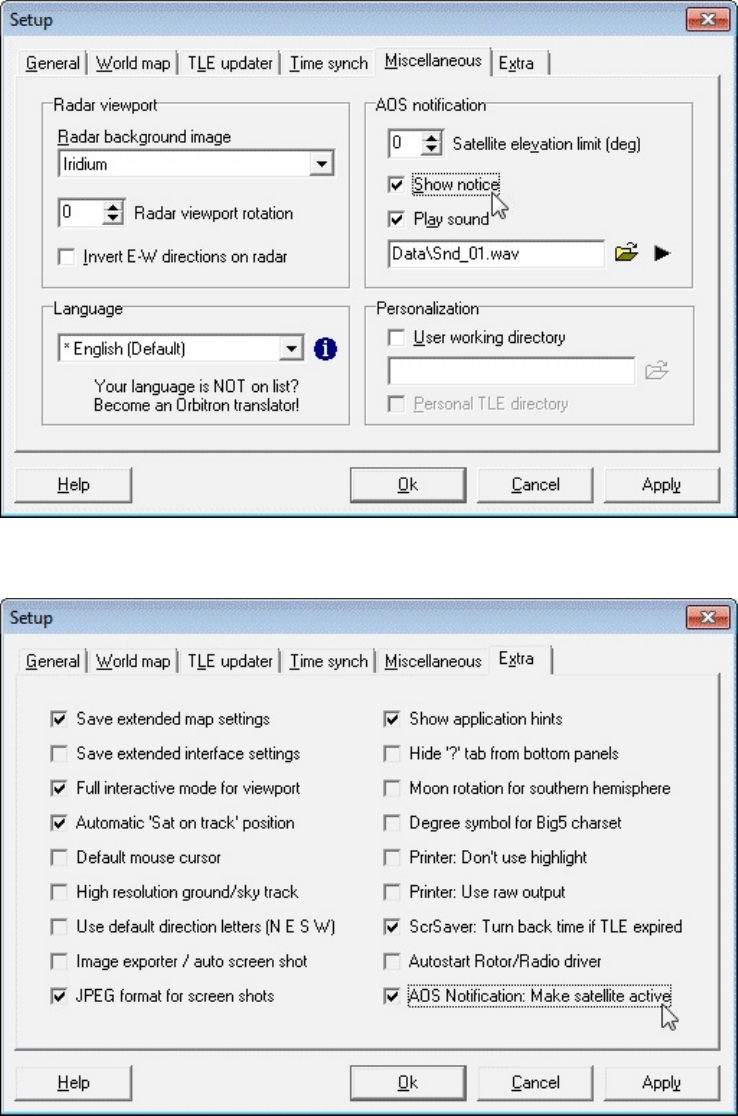Increase the Satellite elevation limit spinner
Image resolution: width=738 pixels, height=1116 pixels.
pyautogui.click(x=431, y=137)
